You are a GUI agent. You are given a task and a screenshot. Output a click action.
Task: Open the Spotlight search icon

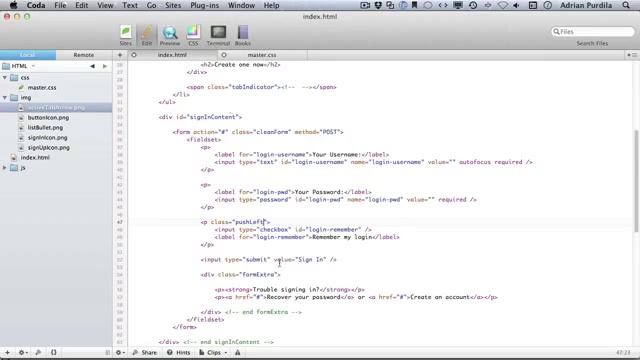(626, 5)
